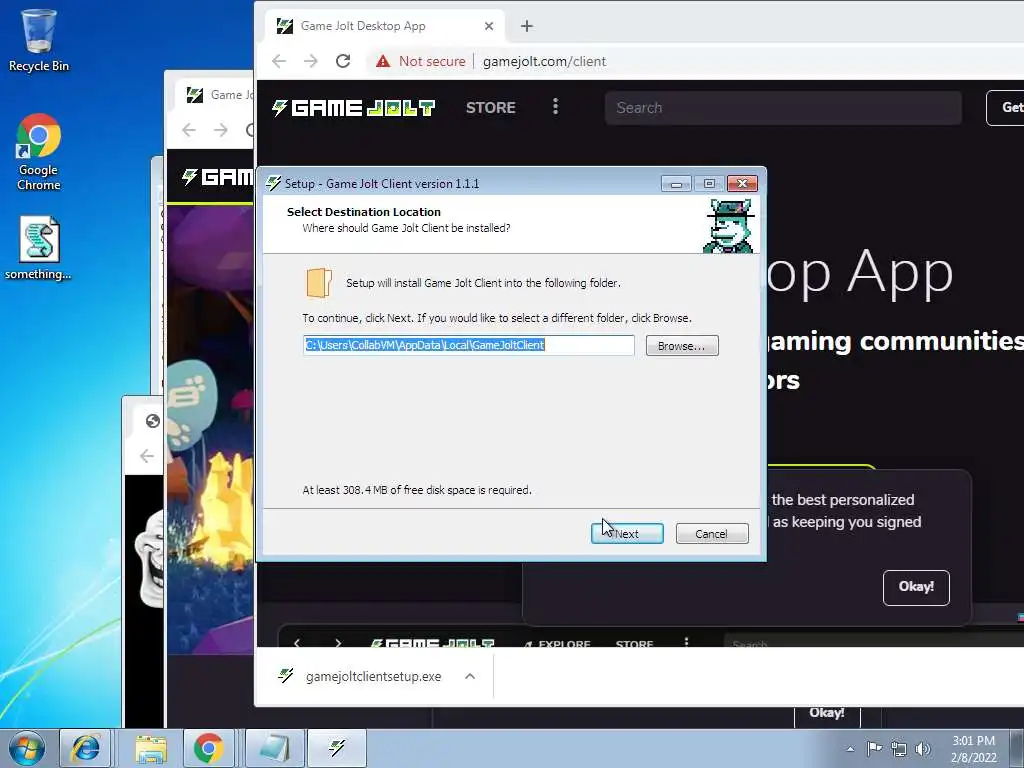Click the Not secure warning icon
The height and width of the screenshot is (768, 1024).
(383, 61)
